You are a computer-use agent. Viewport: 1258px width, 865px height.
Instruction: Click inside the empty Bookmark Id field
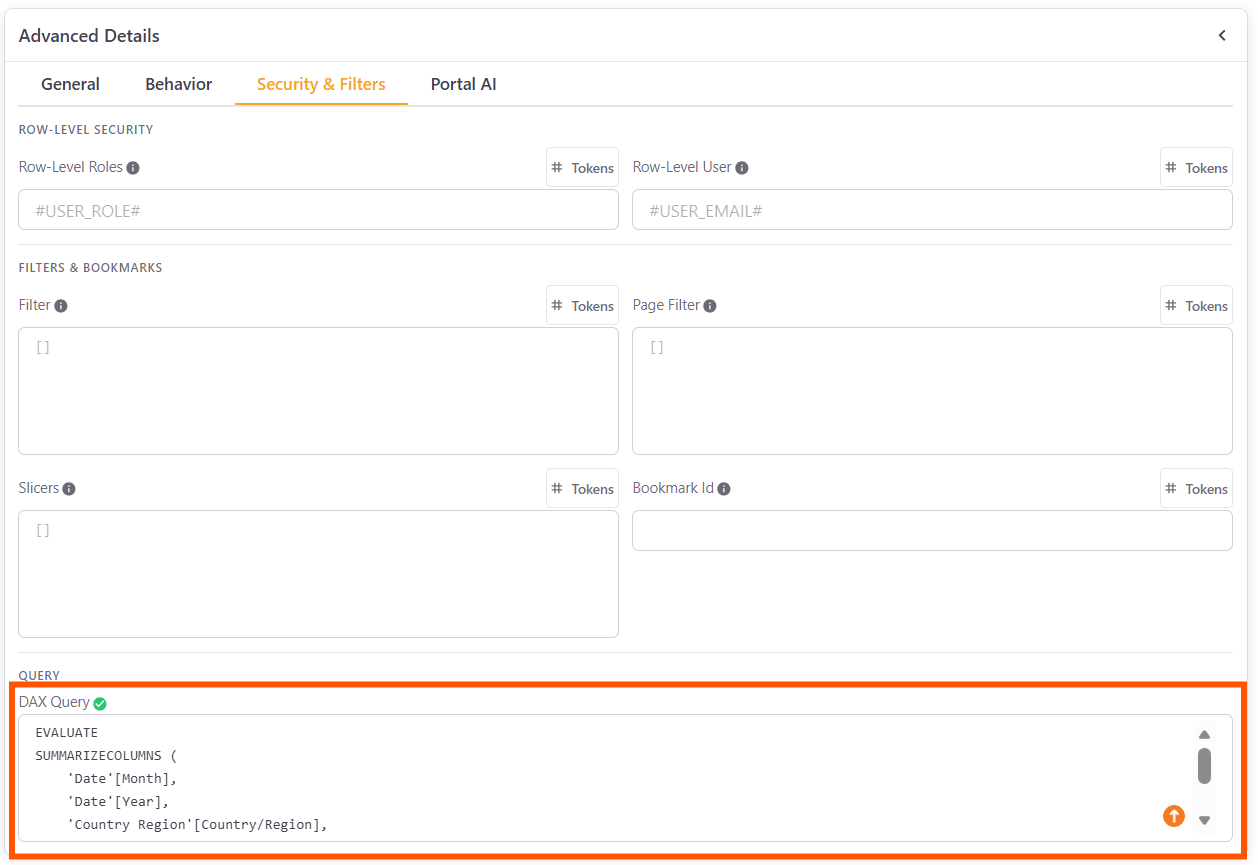[930, 530]
